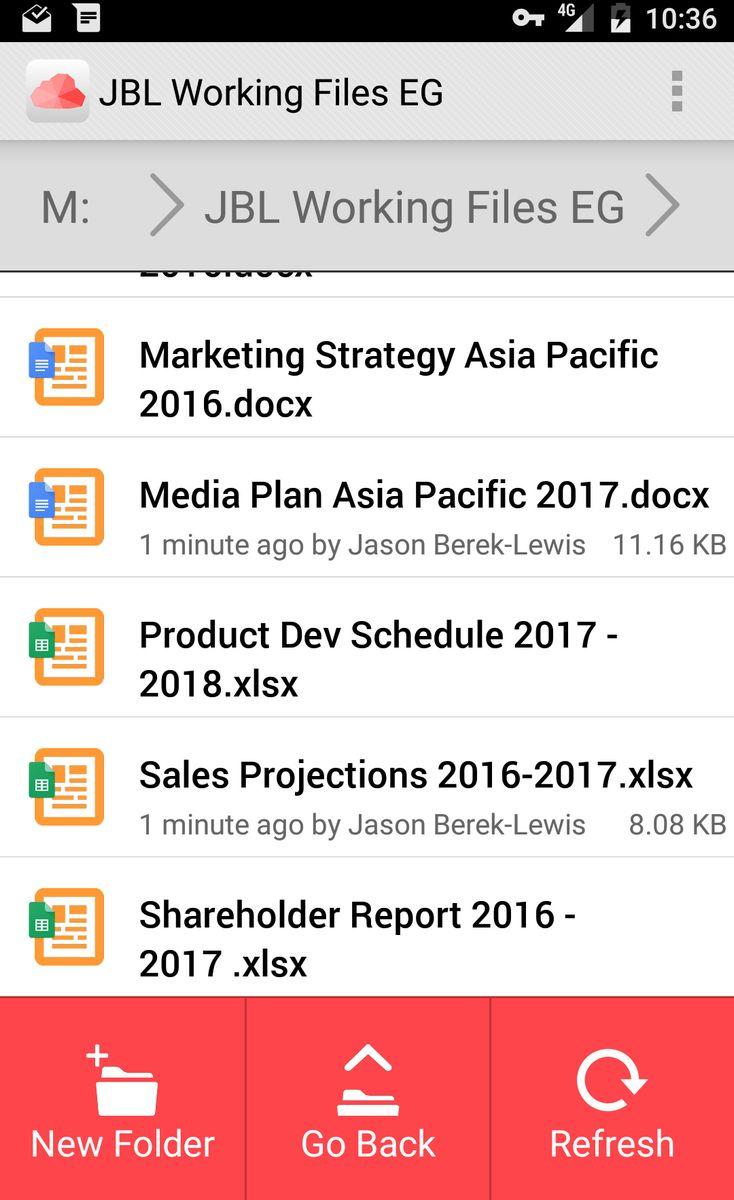Viewport: 734px width, 1200px height.
Task: Click the Product Dev Schedule spreadsheet icon
Action: coord(66,647)
